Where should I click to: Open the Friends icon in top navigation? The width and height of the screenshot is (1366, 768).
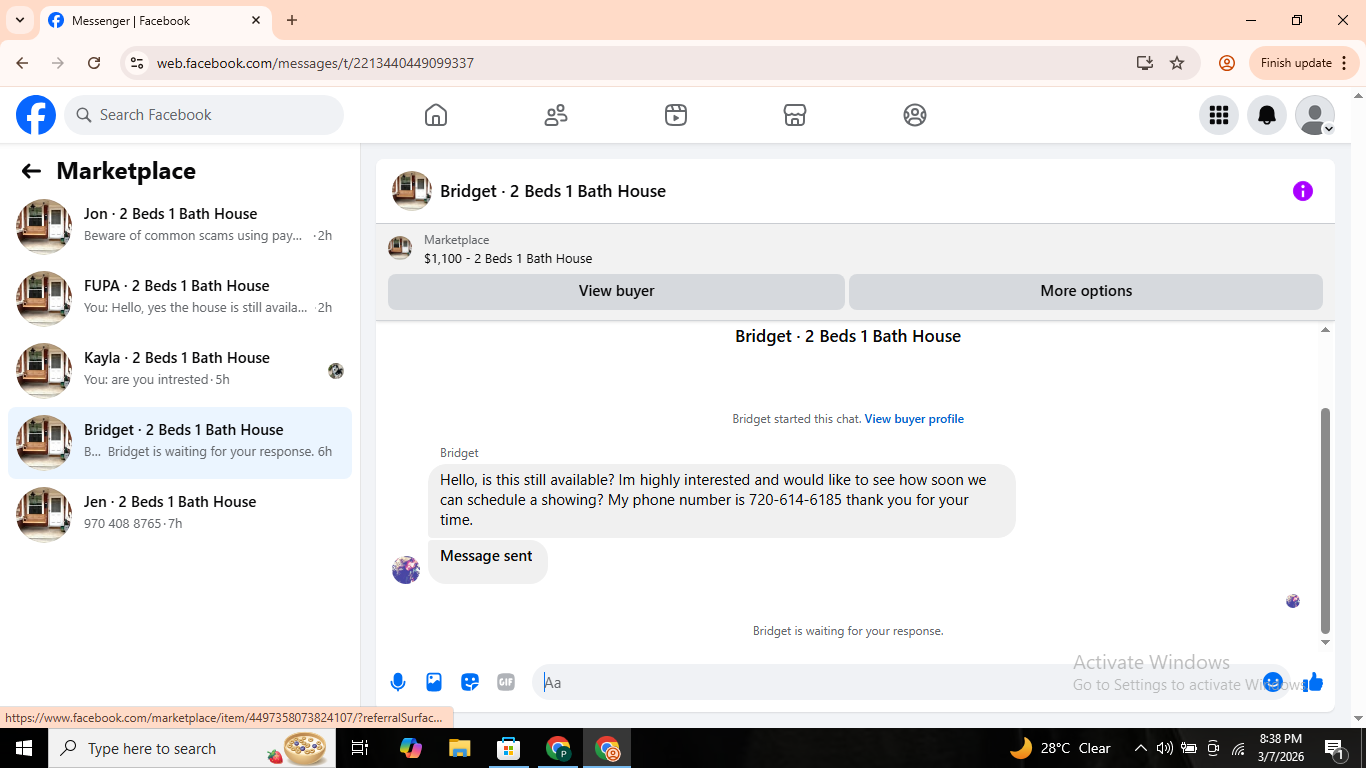(556, 115)
